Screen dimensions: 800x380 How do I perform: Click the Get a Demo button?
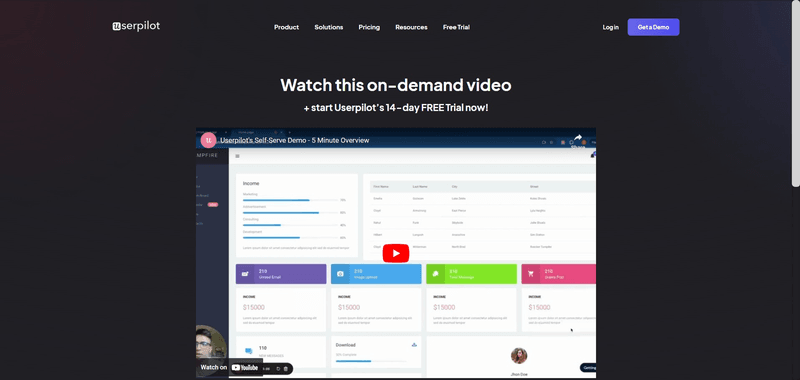[653, 27]
